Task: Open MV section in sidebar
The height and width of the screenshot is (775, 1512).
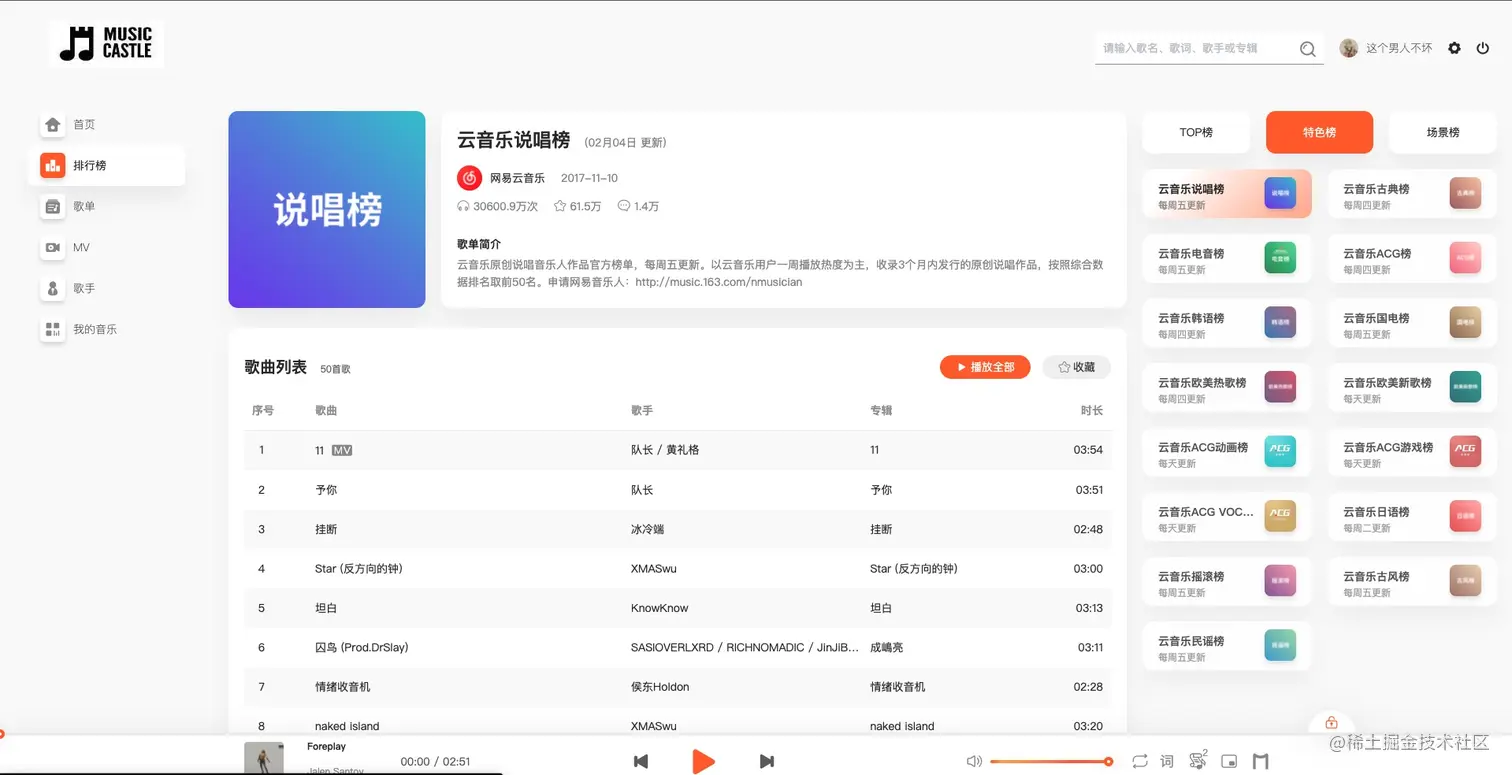Action: point(106,248)
